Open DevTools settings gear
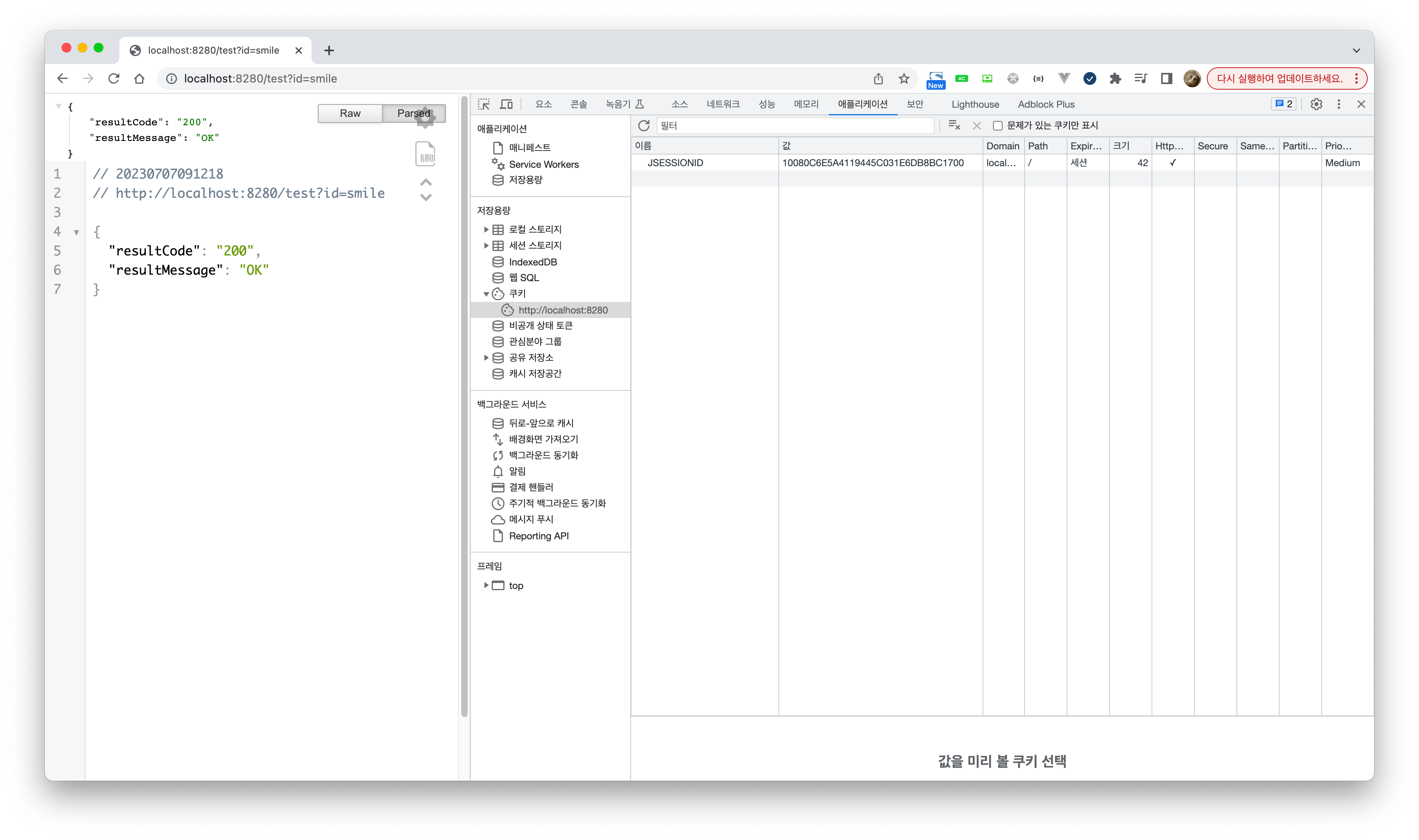The image size is (1419, 840). (x=1316, y=104)
